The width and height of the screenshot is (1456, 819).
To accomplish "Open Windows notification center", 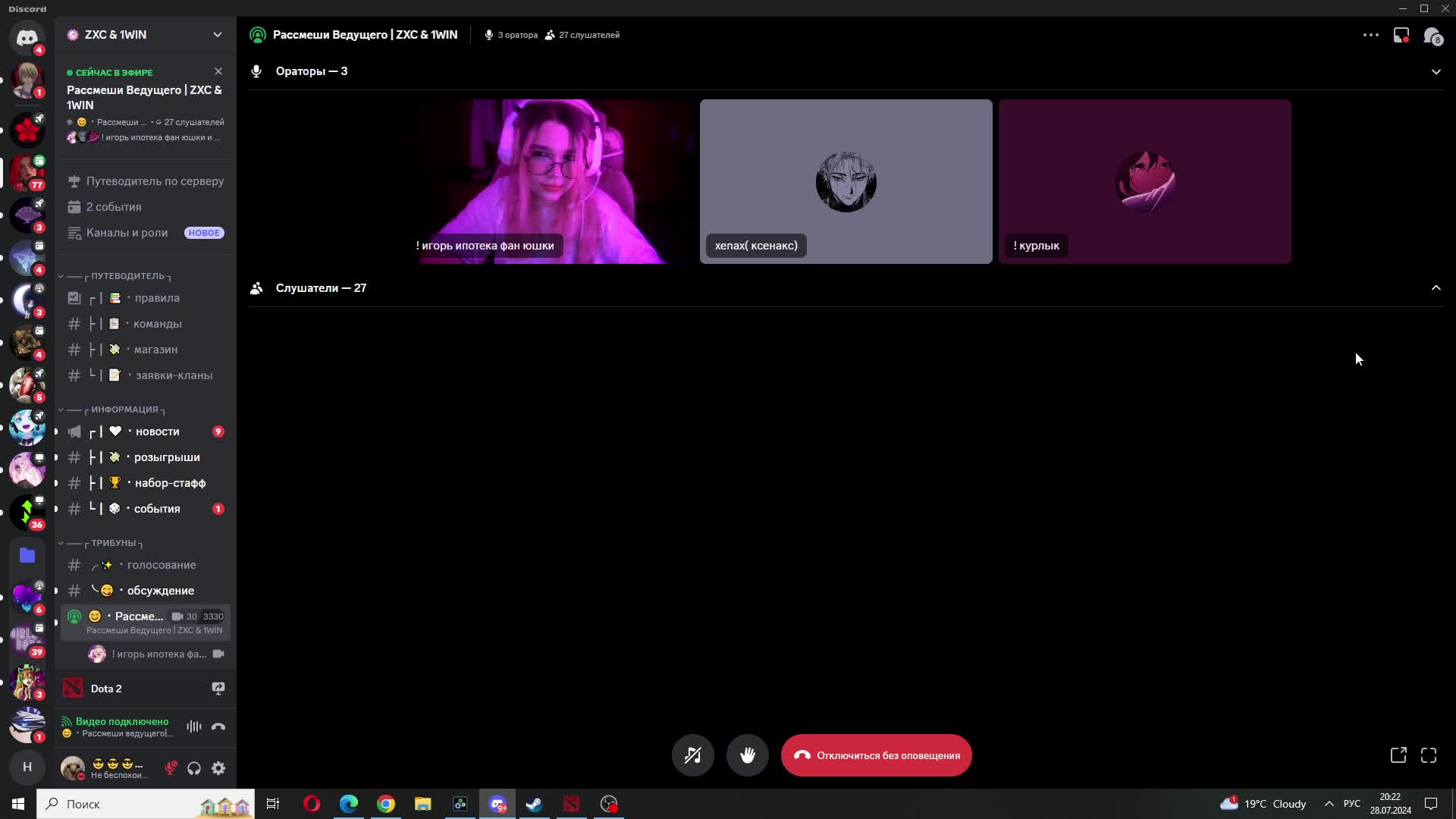I will (x=1431, y=804).
